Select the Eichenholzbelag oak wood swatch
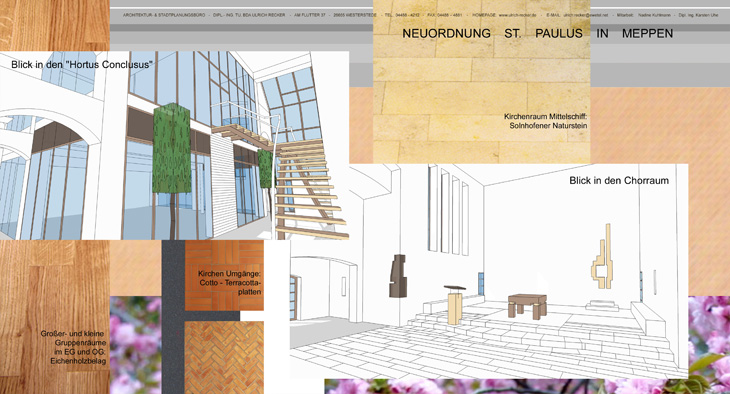Screen dimensions: 730x394 [54, 317]
